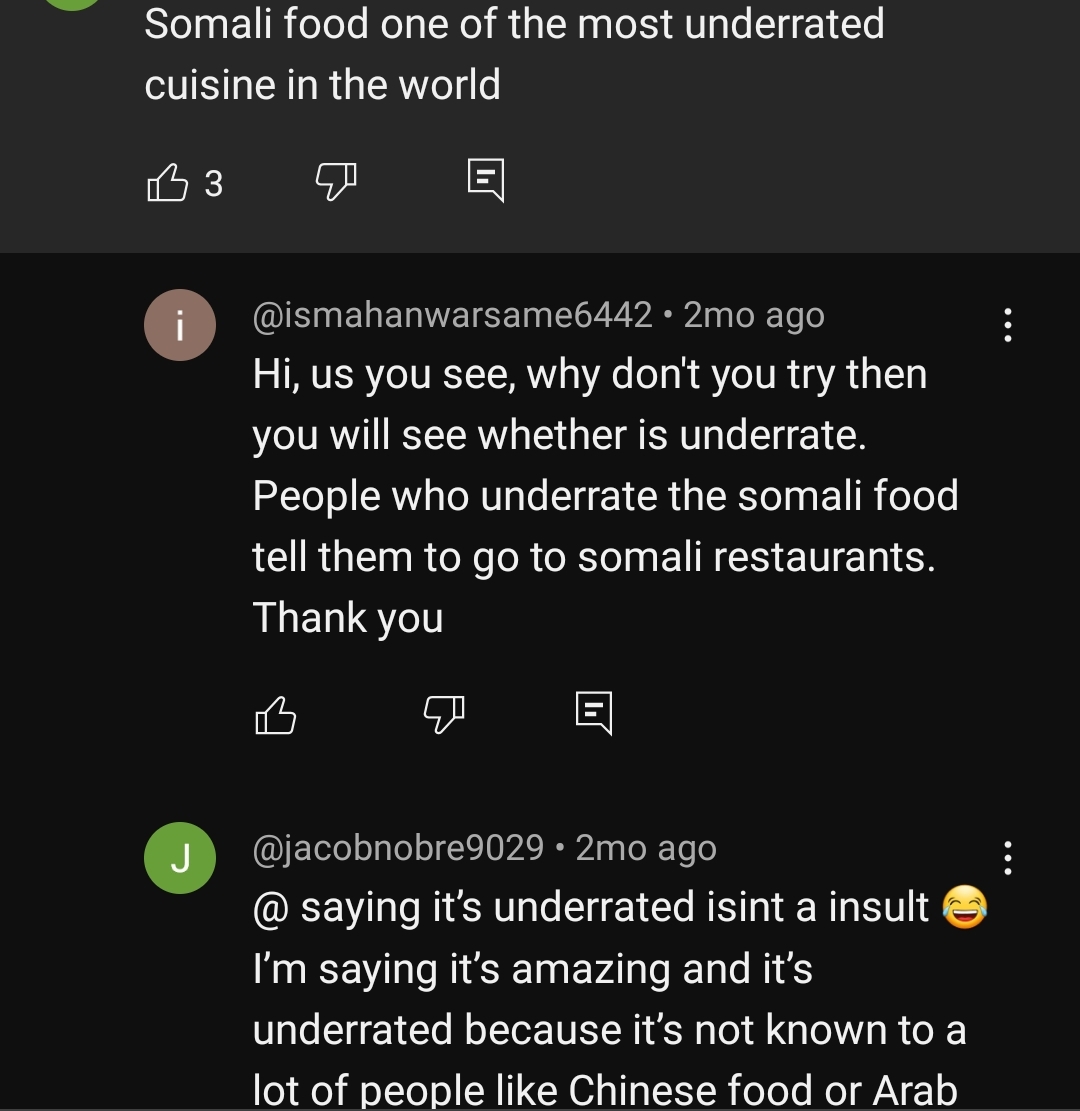The width and height of the screenshot is (1080, 1111).
Task: Tap the brown "i" profile avatar
Action: click(180, 325)
